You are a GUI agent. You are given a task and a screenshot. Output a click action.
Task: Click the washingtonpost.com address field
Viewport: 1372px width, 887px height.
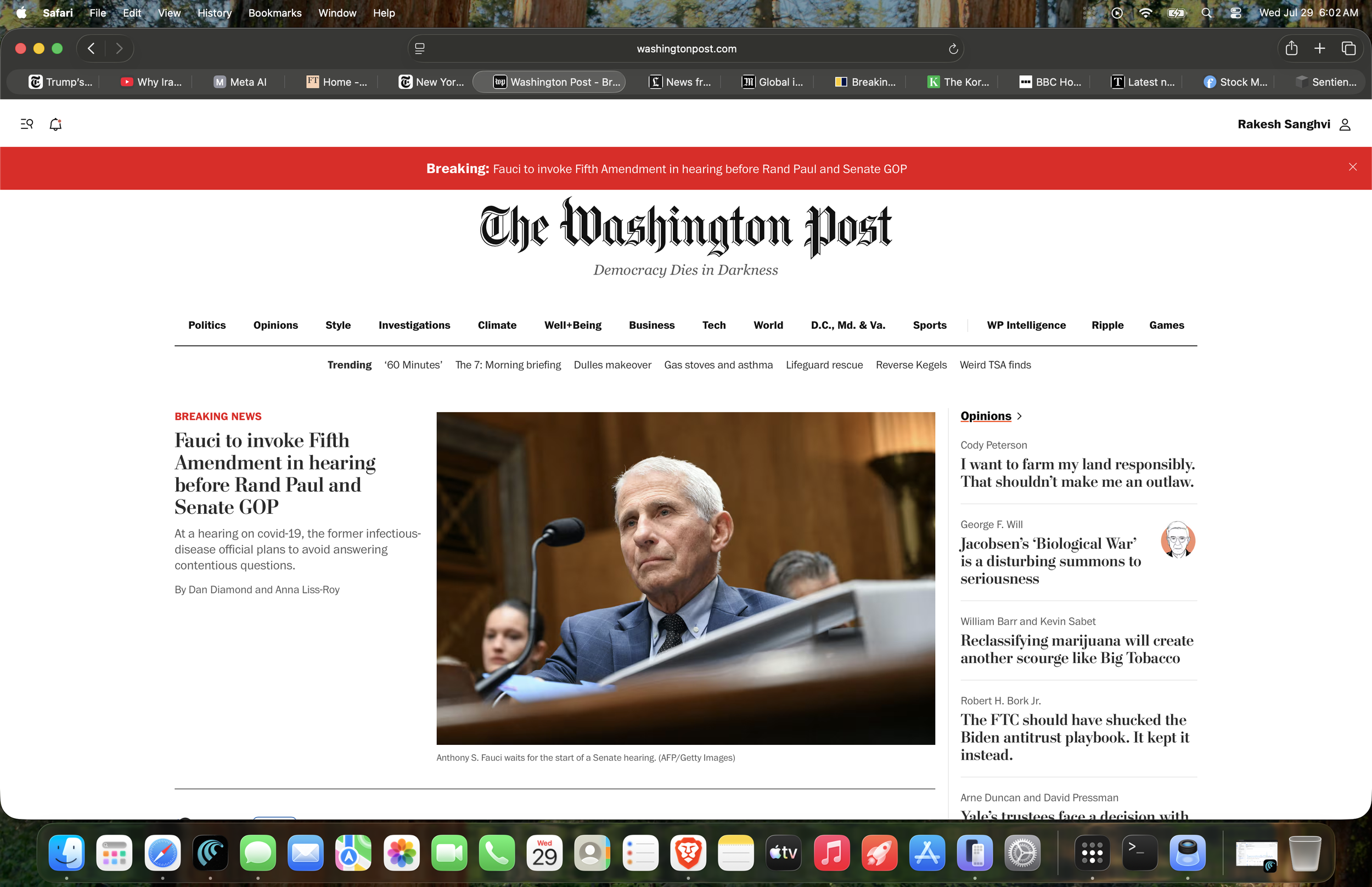[687, 49]
